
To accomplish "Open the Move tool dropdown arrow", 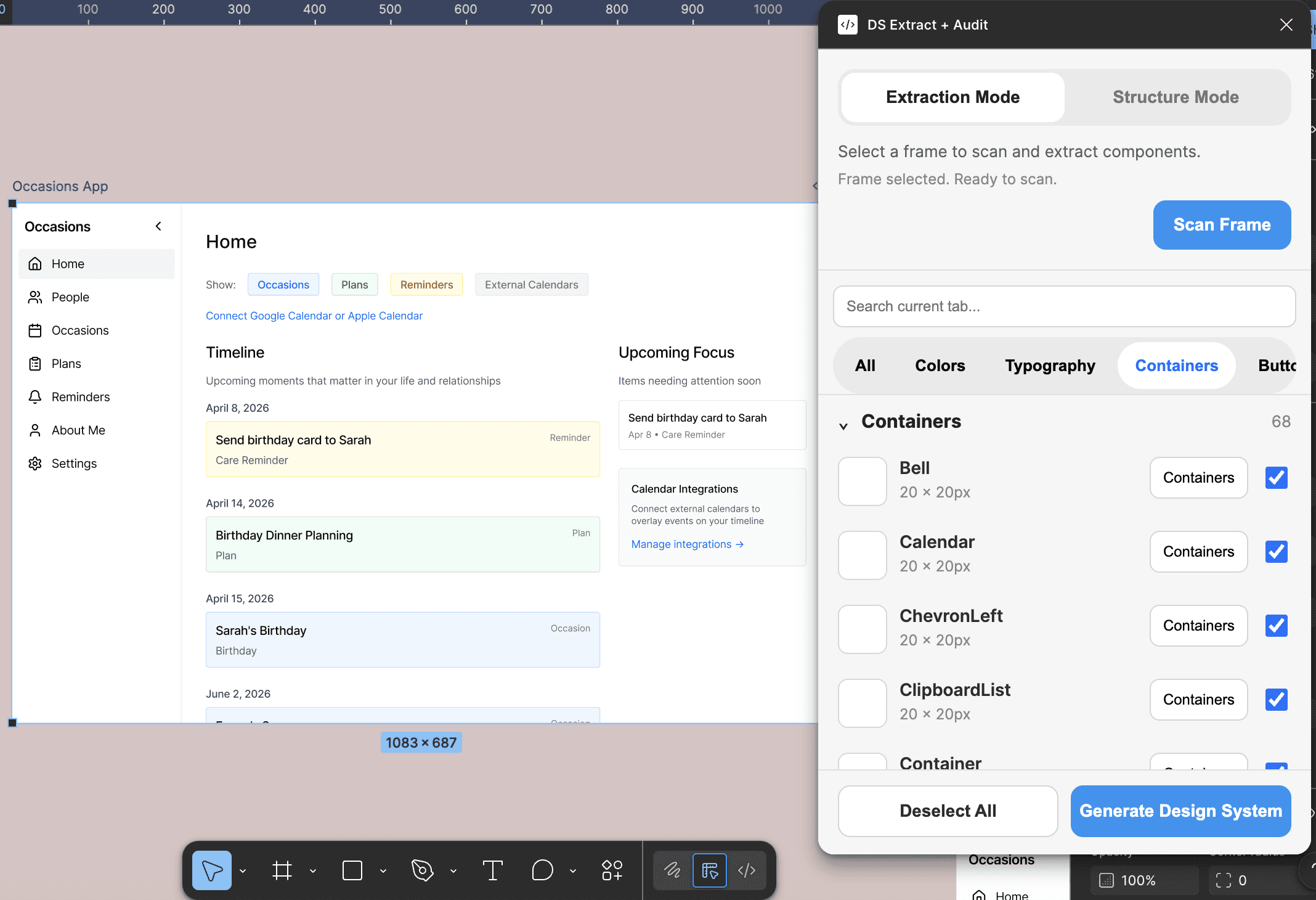I will [x=243, y=871].
